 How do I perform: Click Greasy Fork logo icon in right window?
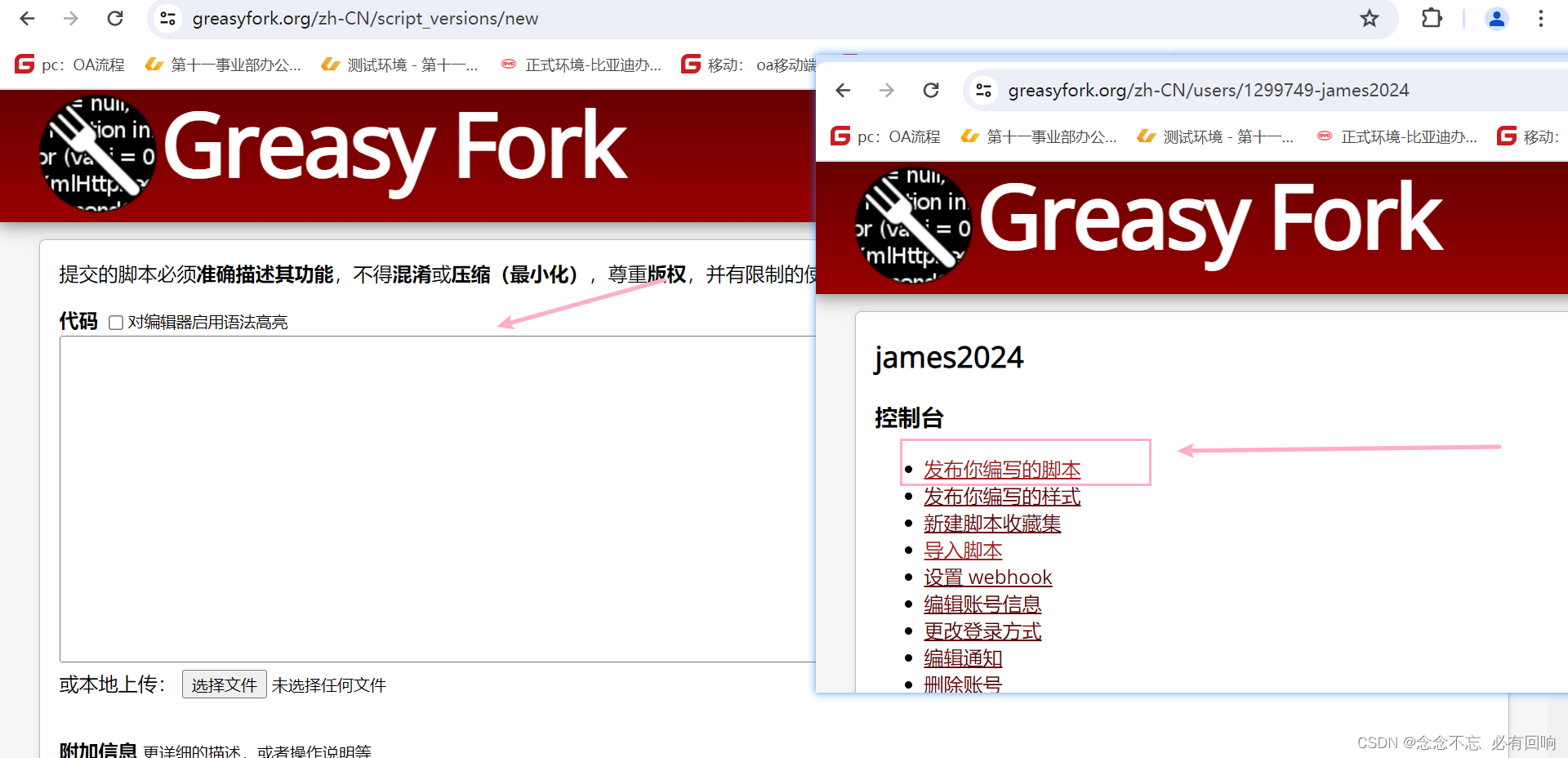[x=914, y=225]
